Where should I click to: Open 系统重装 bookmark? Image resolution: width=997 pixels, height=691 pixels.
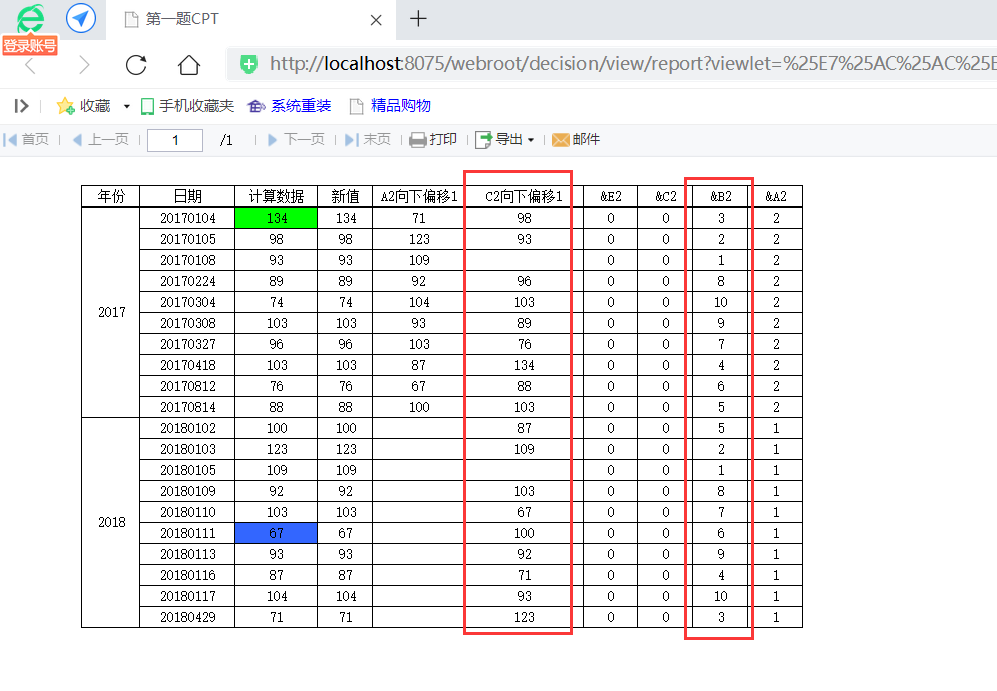tap(289, 106)
